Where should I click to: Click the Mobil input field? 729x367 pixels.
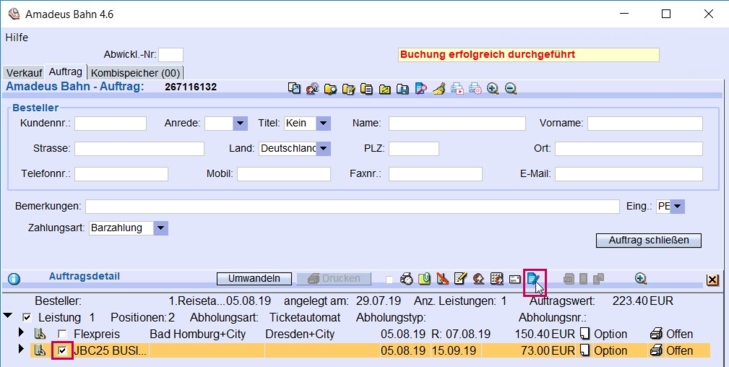pyautogui.click(x=284, y=174)
